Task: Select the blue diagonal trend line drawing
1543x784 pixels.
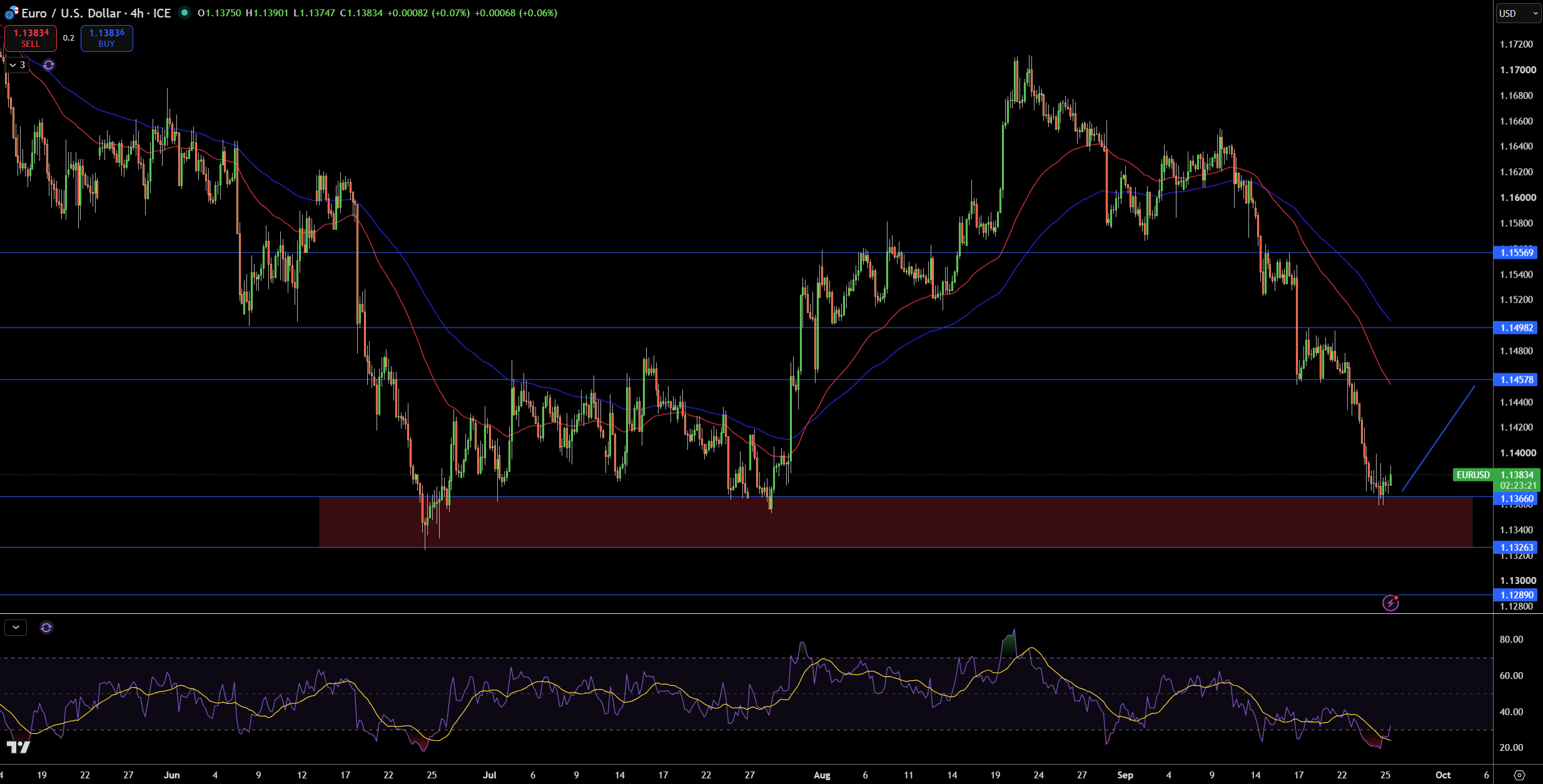Action: (x=1439, y=438)
